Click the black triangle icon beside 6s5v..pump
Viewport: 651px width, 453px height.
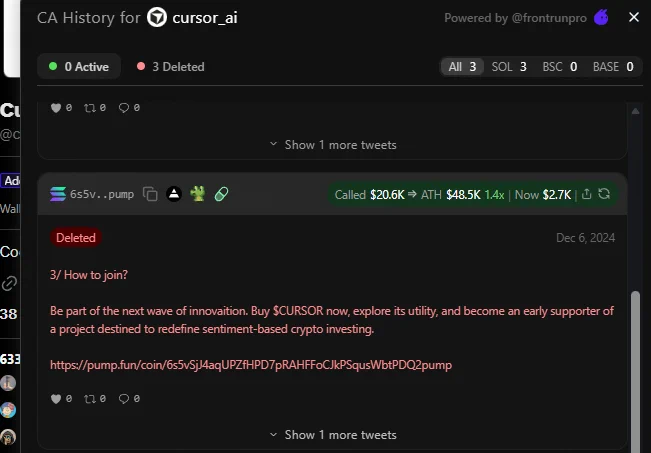pos(174,194)
